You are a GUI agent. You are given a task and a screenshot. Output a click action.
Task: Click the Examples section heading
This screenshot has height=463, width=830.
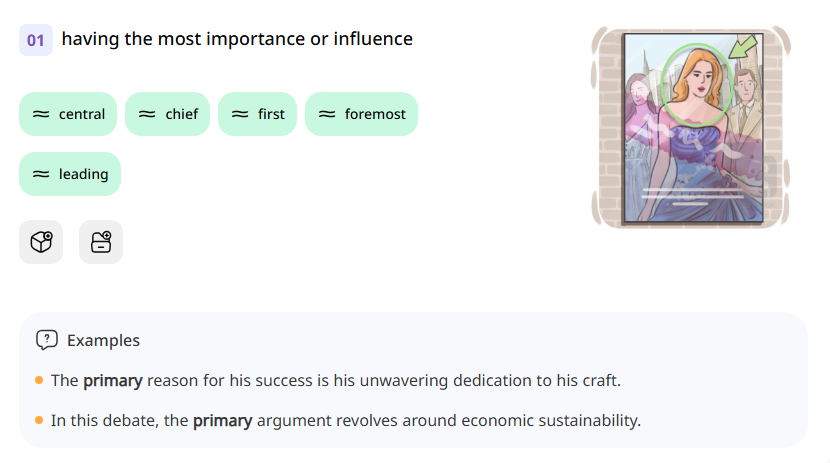point(103,340)
